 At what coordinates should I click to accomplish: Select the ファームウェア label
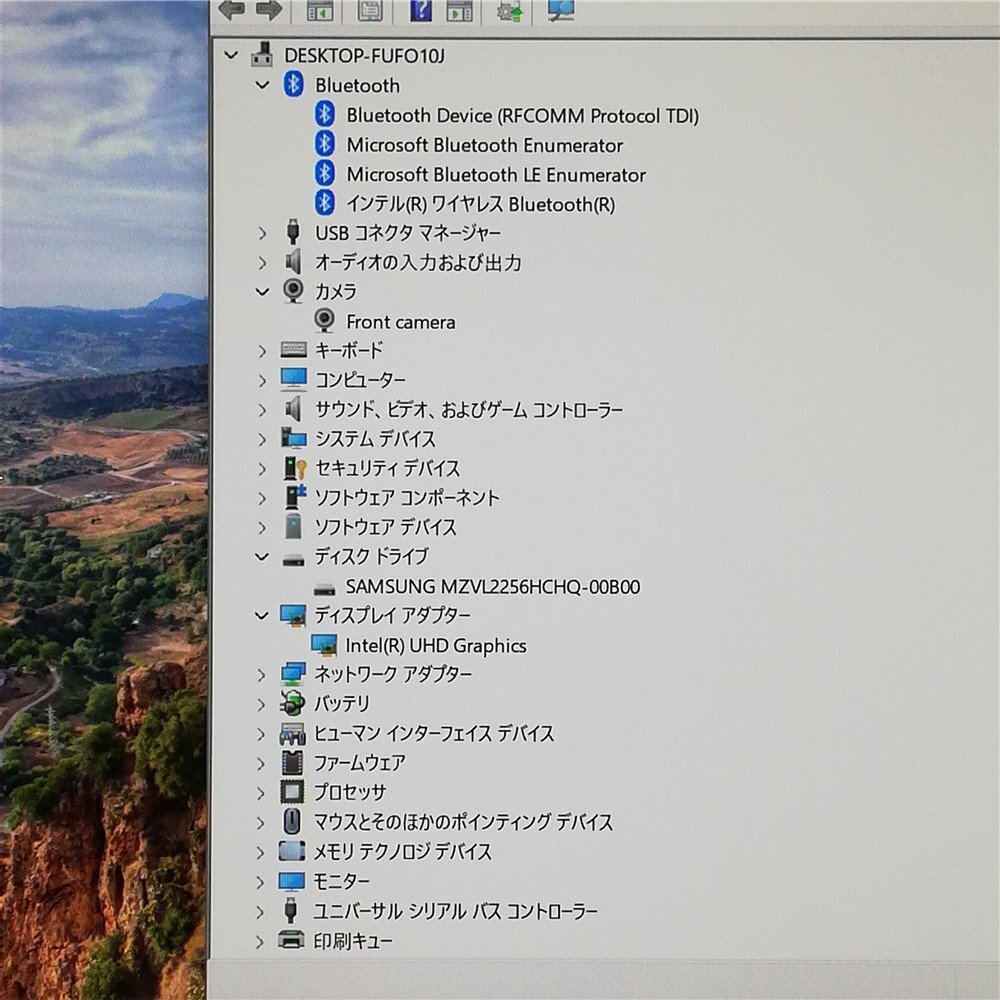click(x=359, y=763)
